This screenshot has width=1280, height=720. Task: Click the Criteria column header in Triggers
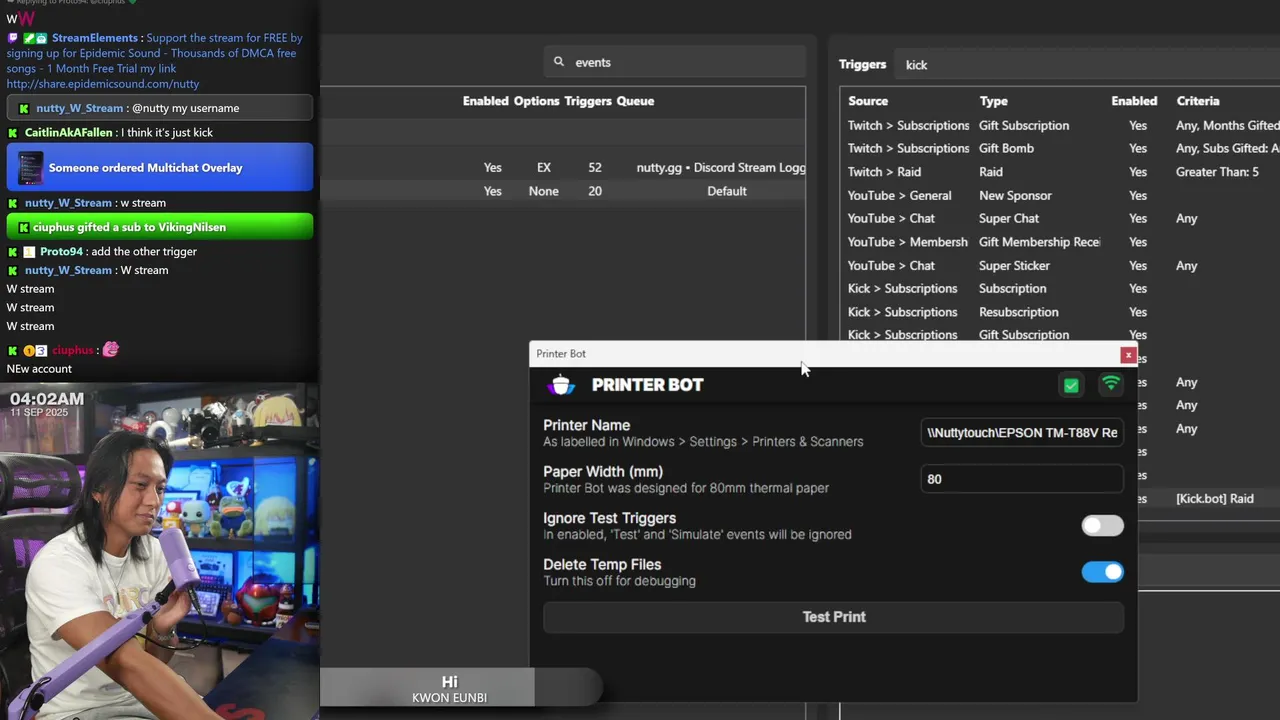(x=1198, y=101)
